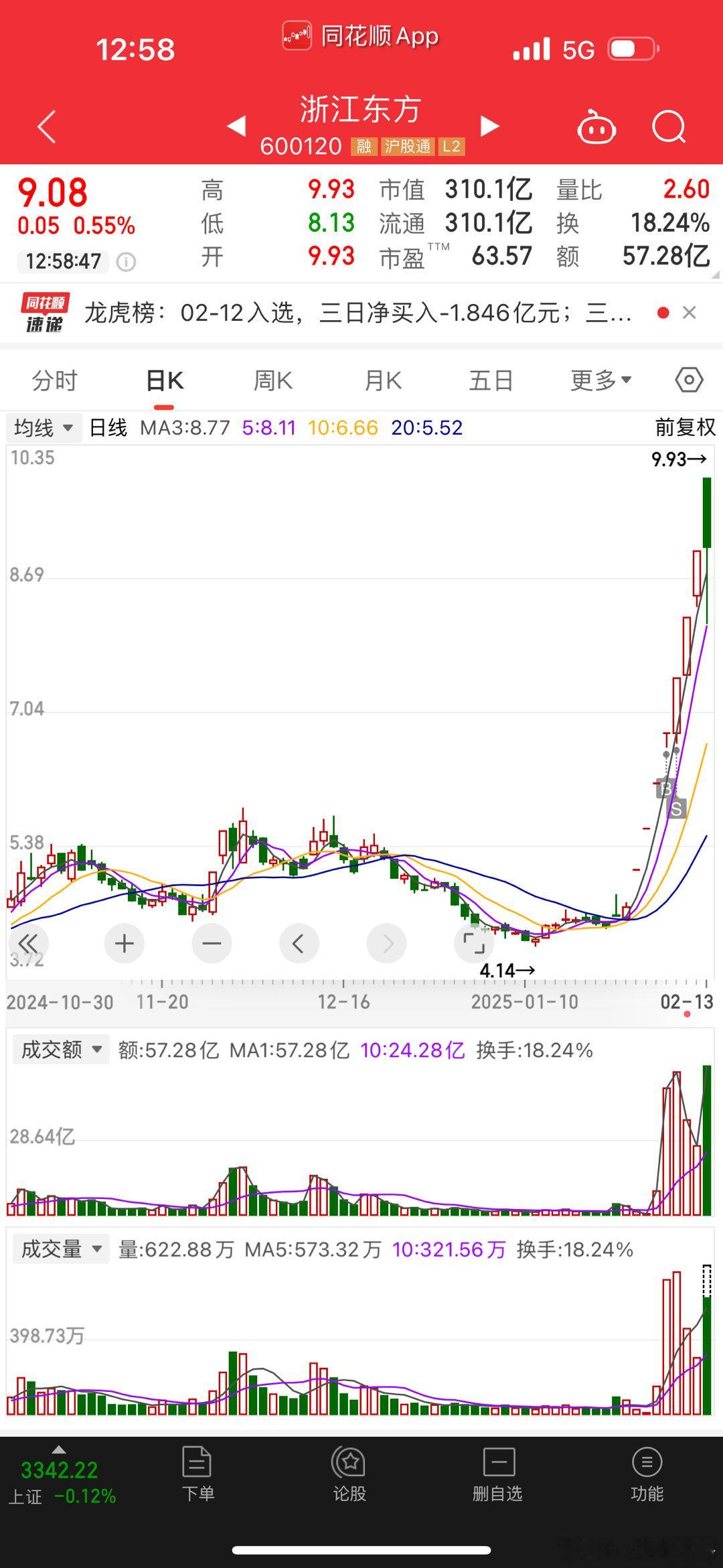Select the 日K daily chart tab
The image size is (723, 1568).
pos(165,380)
